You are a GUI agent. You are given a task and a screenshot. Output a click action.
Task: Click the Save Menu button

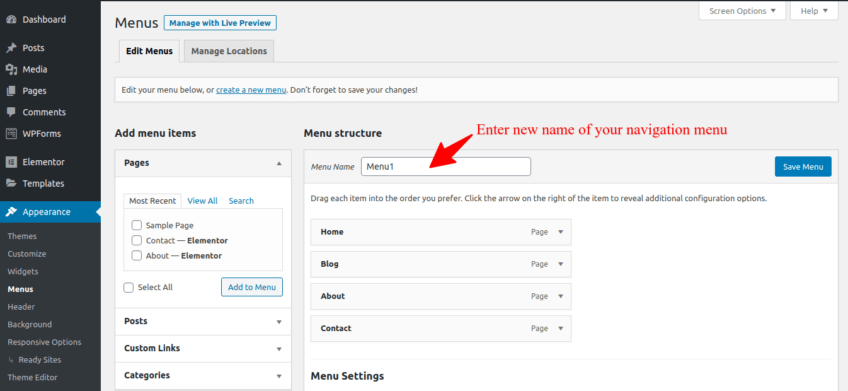pos(803,167)
